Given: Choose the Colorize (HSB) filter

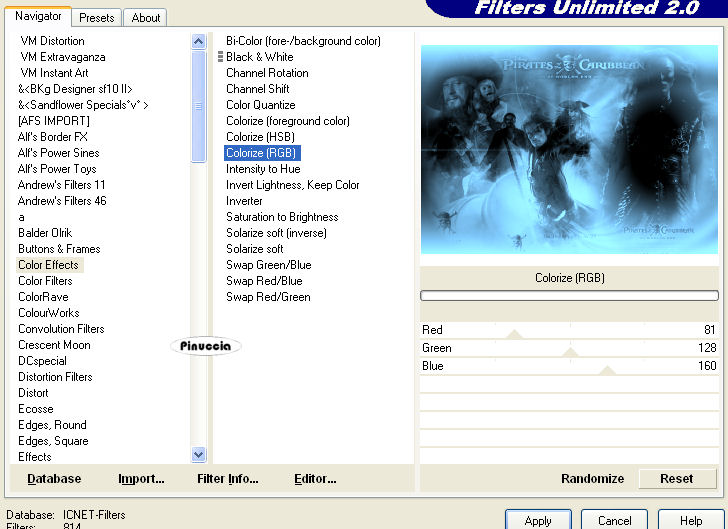Looking at the screenshot, I should [x=260, y=137].
